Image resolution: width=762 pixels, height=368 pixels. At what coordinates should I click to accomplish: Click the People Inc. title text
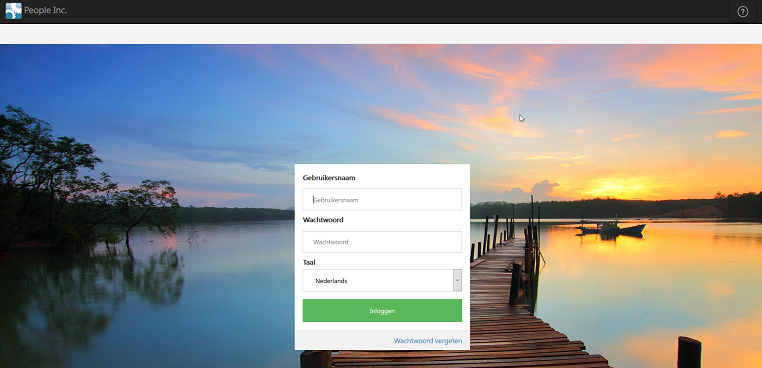[46, 10]
